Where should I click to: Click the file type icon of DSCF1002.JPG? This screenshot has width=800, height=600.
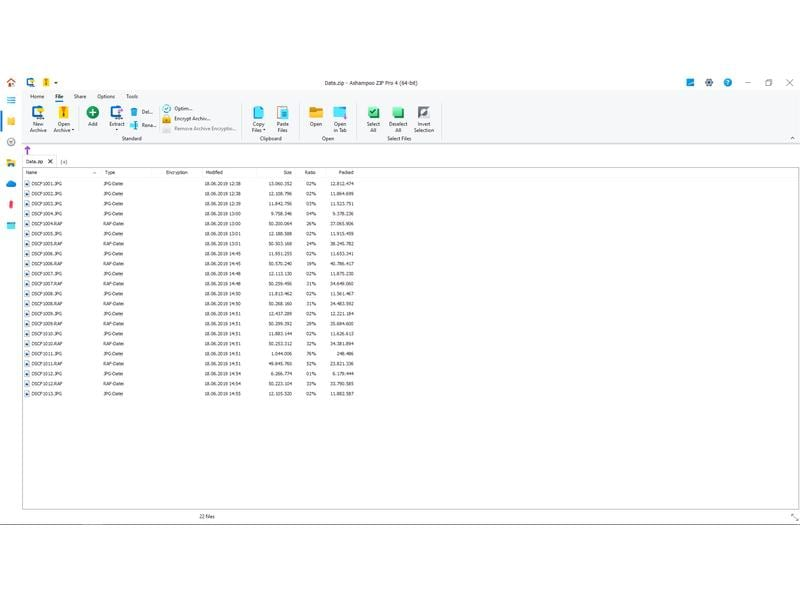point(27,194)
